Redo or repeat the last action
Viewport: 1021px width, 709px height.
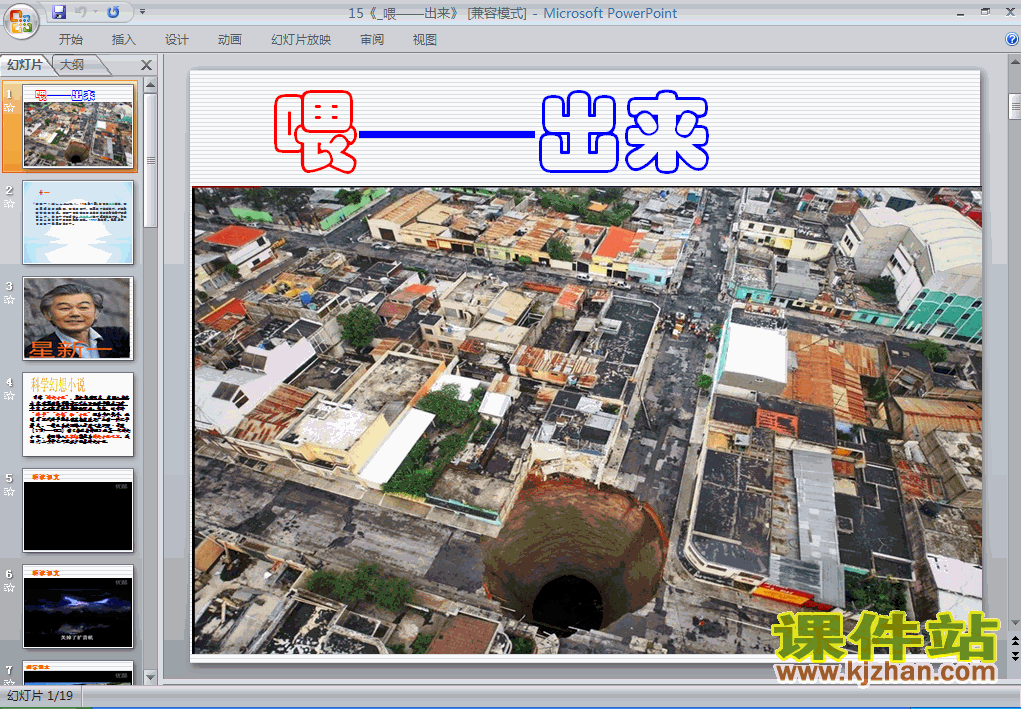(113, 12)
